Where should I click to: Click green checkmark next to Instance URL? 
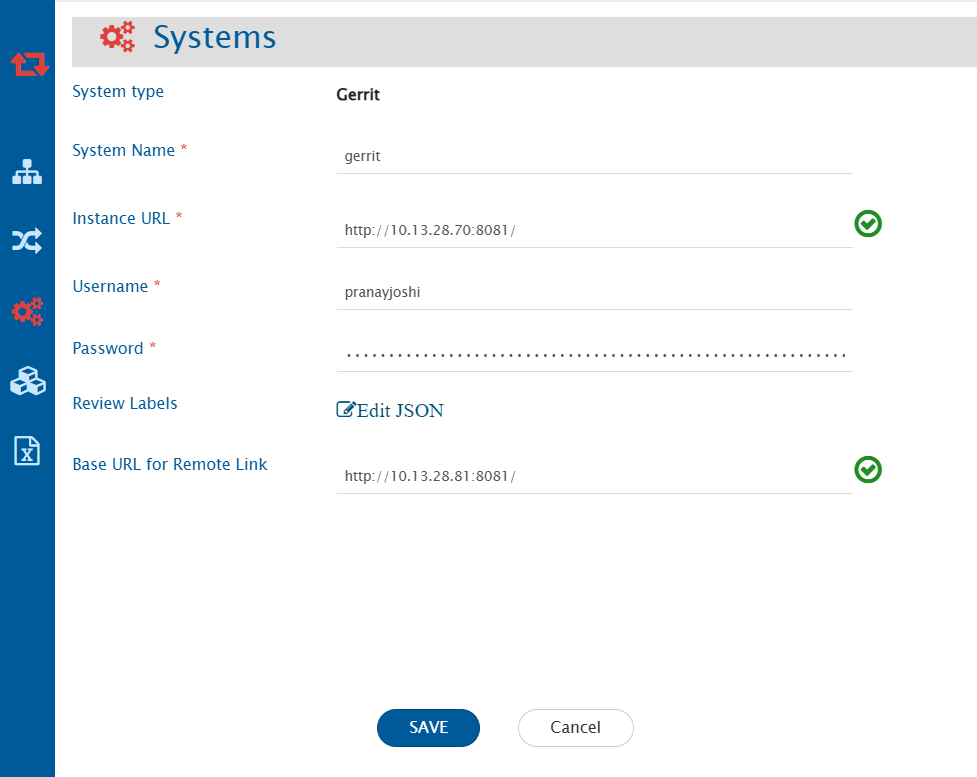pyautogui.click(x=868, y=224)
